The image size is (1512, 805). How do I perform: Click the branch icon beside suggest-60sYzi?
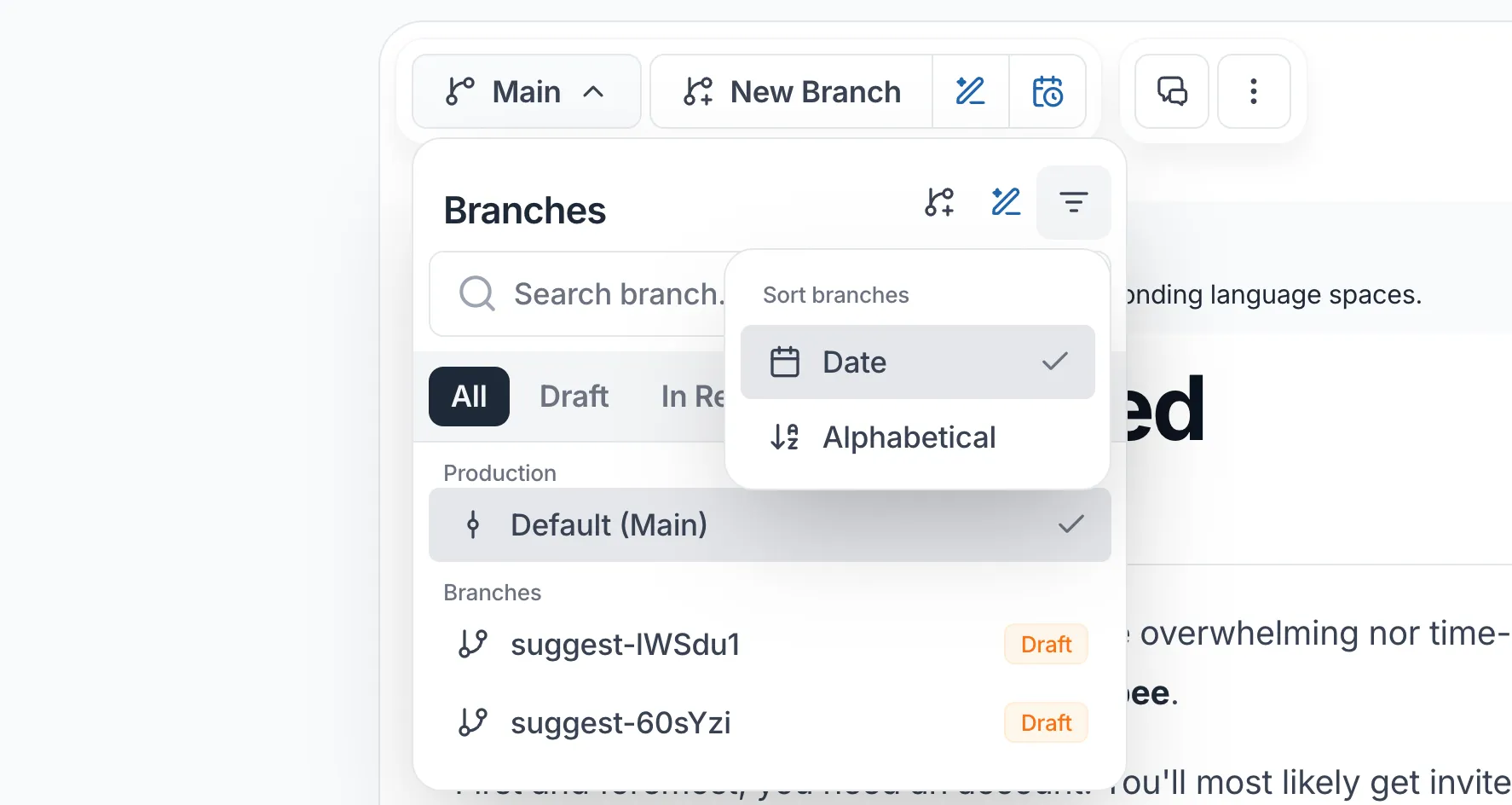[x=473, y=722]
